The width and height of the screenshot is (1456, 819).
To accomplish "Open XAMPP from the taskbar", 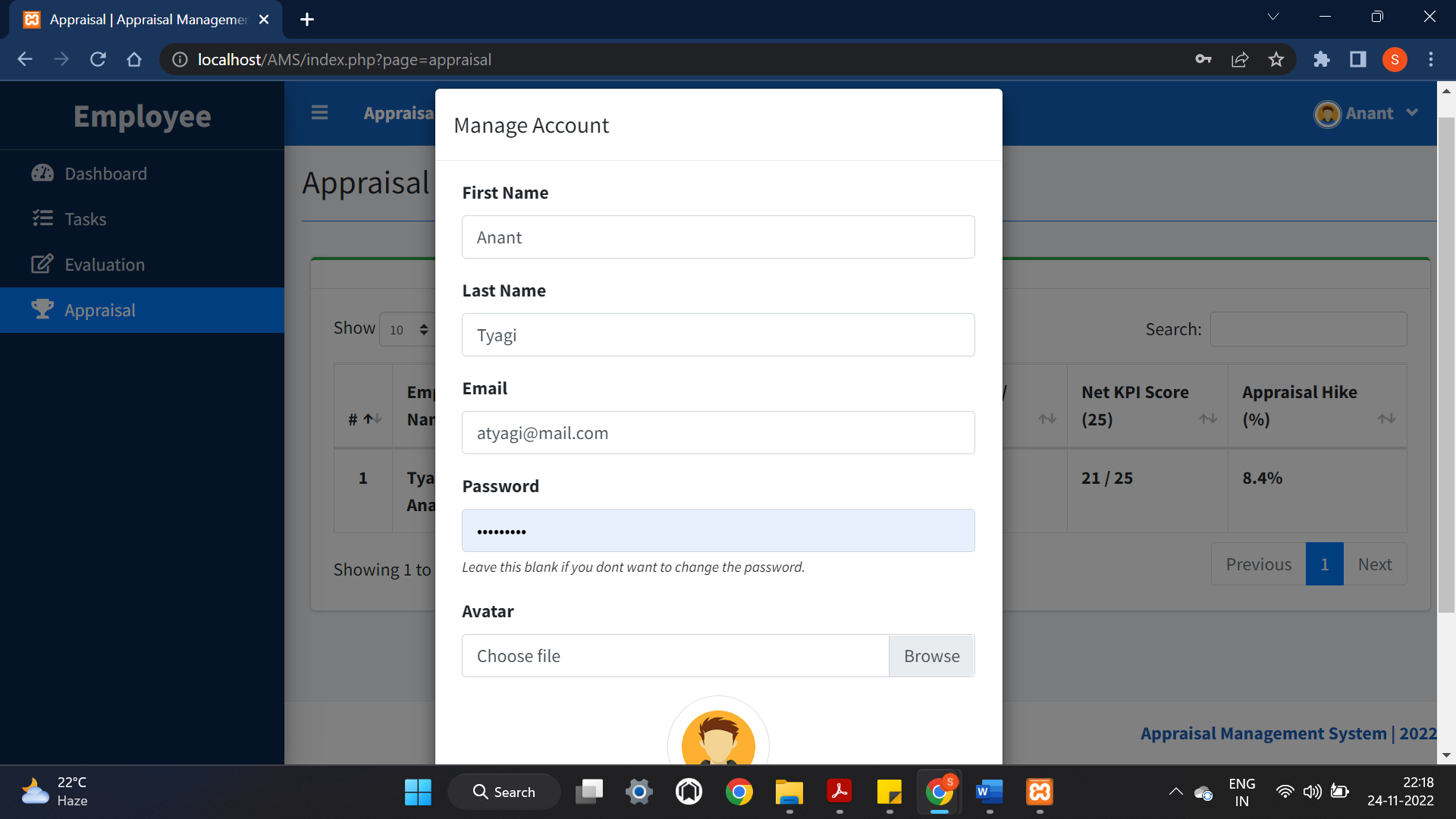I will tap(1039, 791).
